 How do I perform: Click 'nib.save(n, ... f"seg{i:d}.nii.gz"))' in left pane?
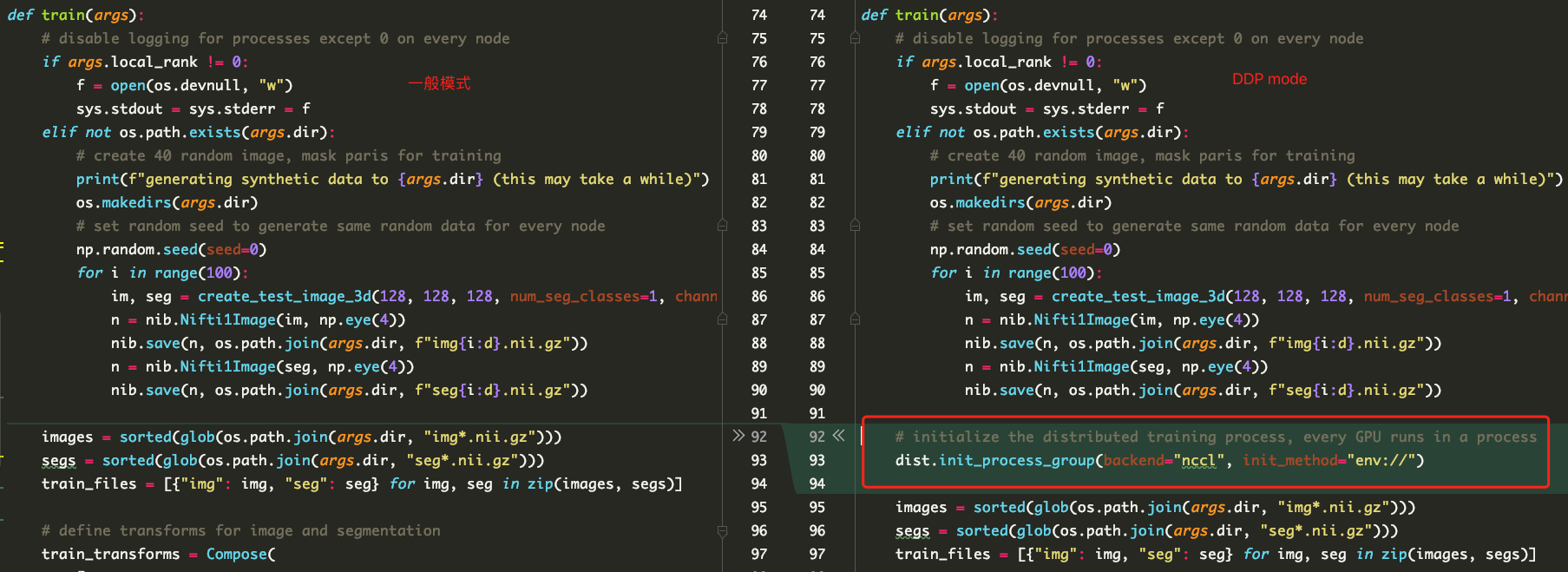pos(349,390)
